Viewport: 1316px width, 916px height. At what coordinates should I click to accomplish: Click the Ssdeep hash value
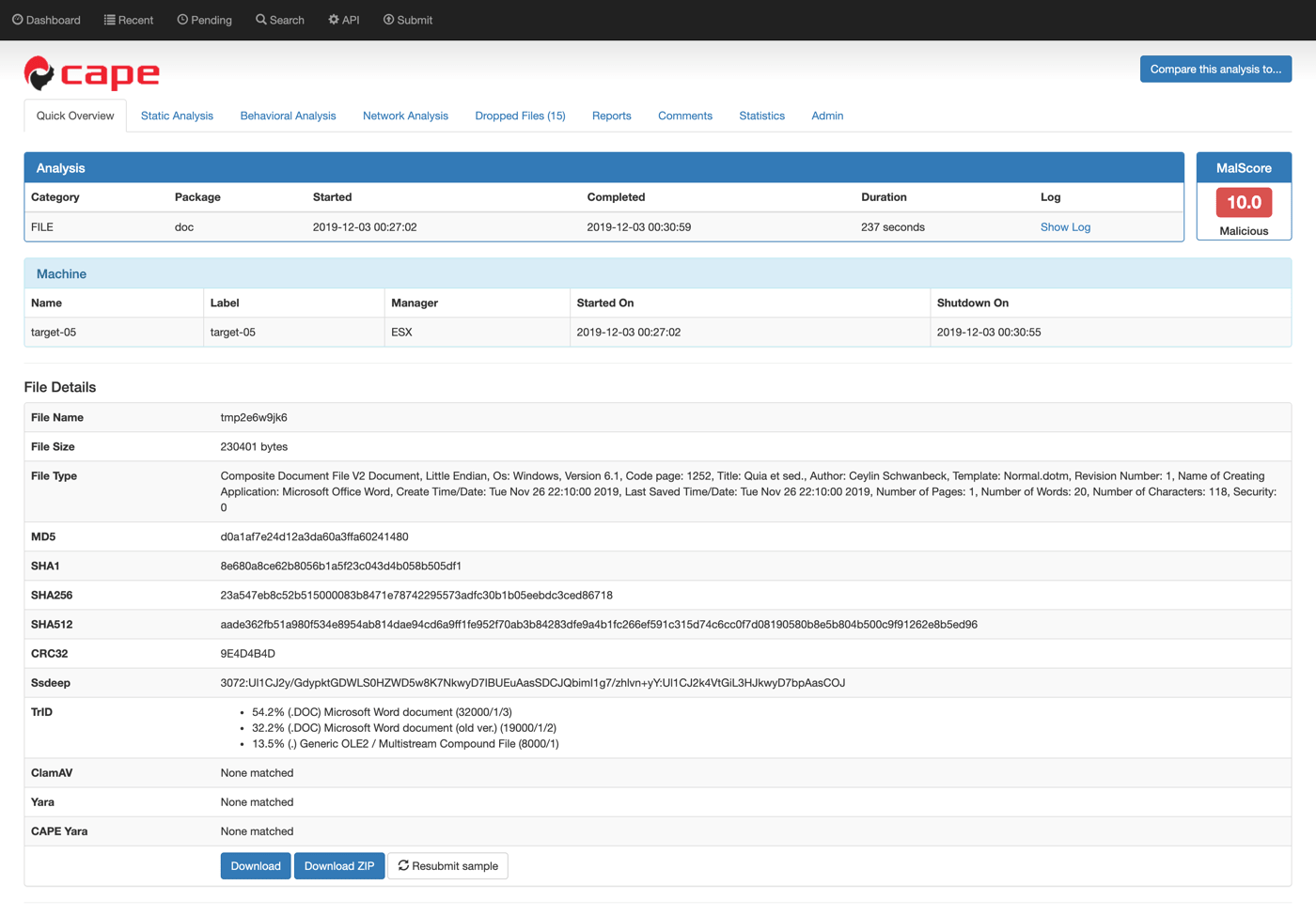(532, 682)
